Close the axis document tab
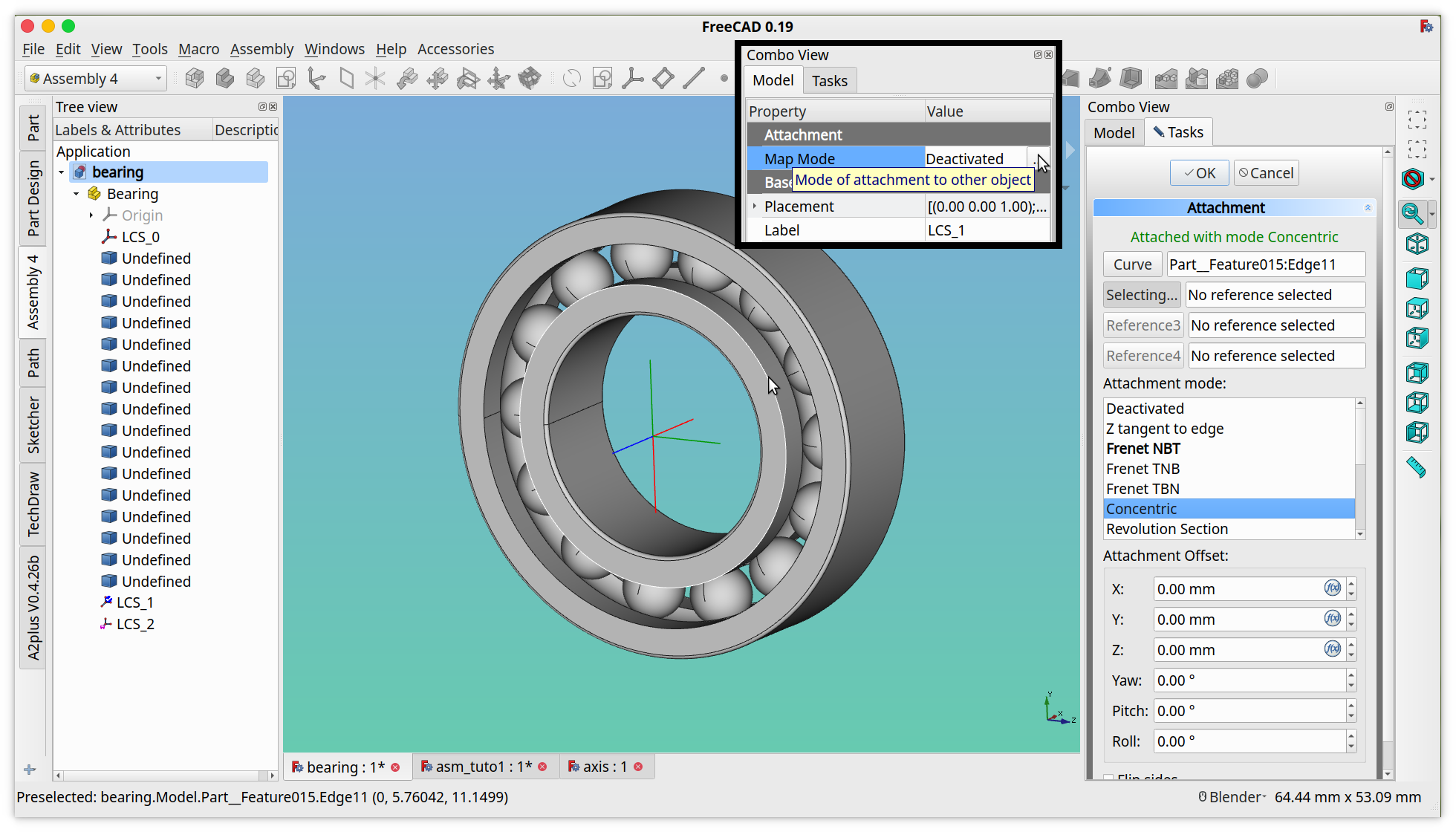 pyautogui.click(x=638, y=767)
